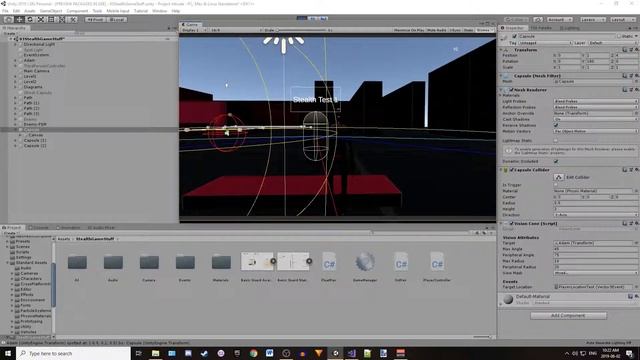
Task: Open the collider Direction dropdown
Action: pyautogui.click(x=596, y=215)
